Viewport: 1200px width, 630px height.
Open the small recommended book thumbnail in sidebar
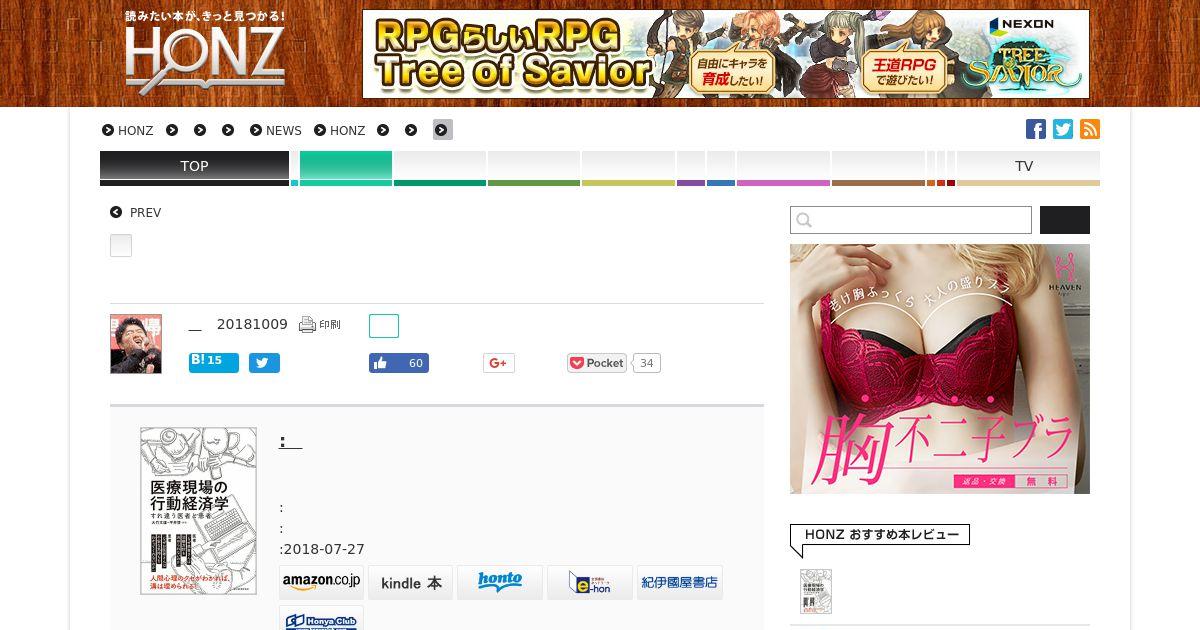[x=816, y=591]
